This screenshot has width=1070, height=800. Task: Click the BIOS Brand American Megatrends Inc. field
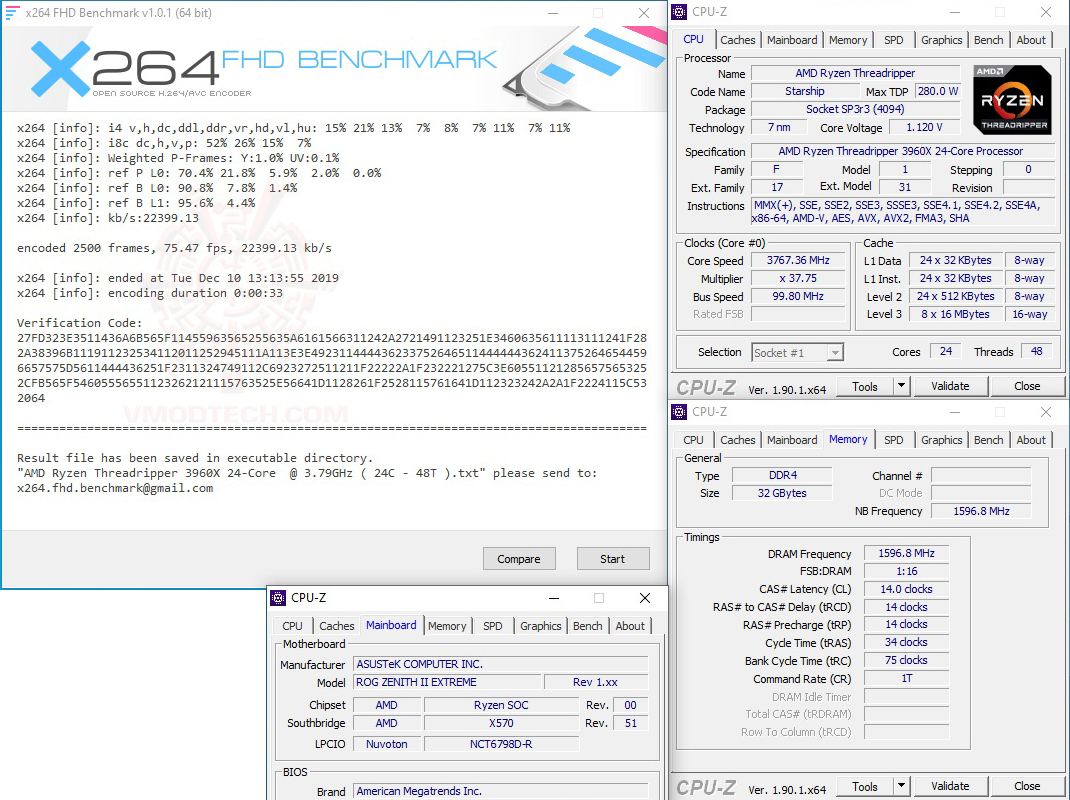click(500, 792)
